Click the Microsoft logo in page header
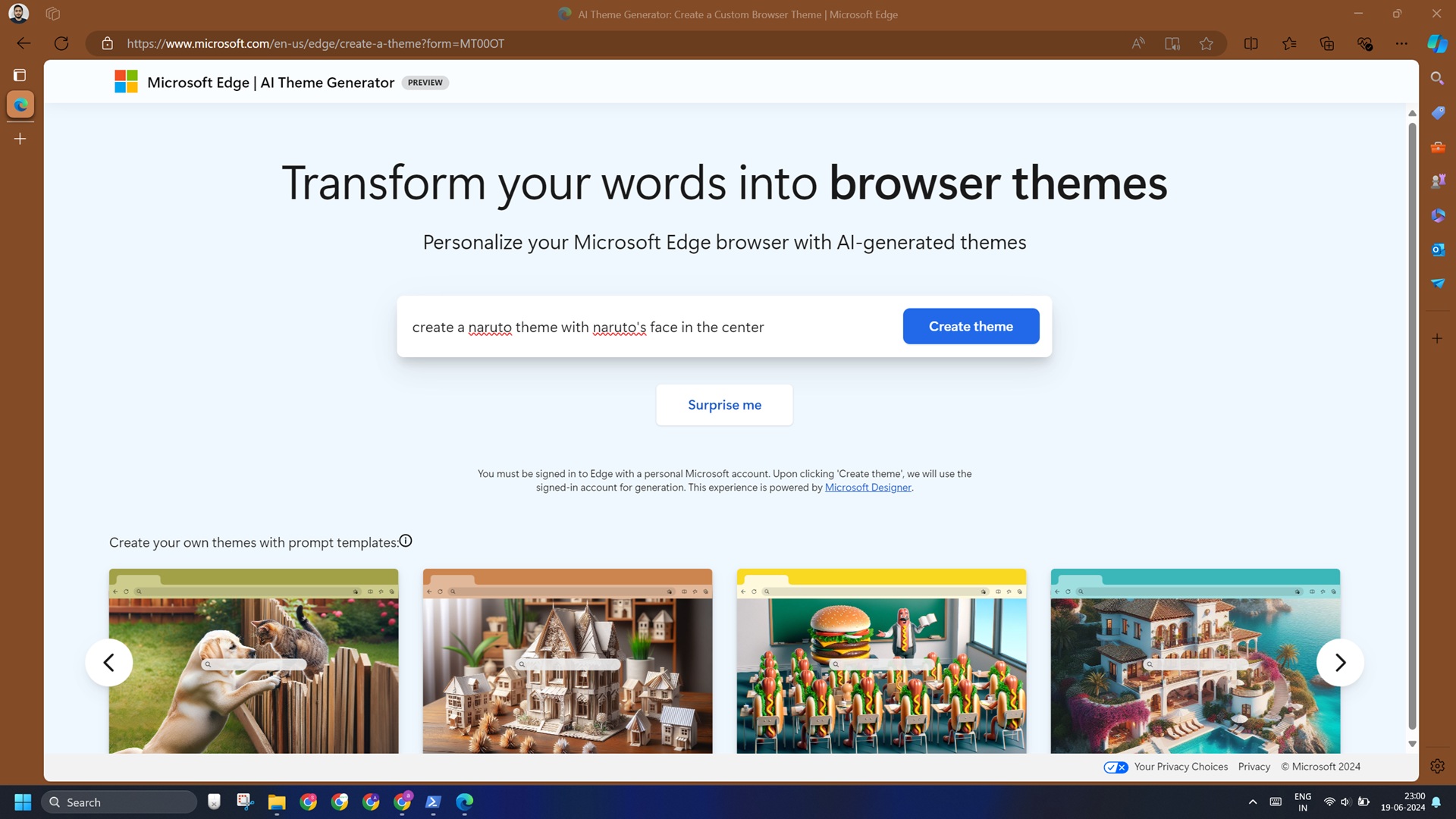The height and width of the screenshot is (819, 1456). coord(126,81)
